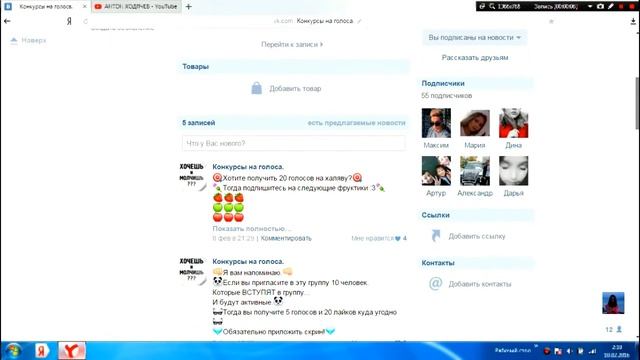
Task: Click the recorder camera snapshot icon
Action: (600, 7)
